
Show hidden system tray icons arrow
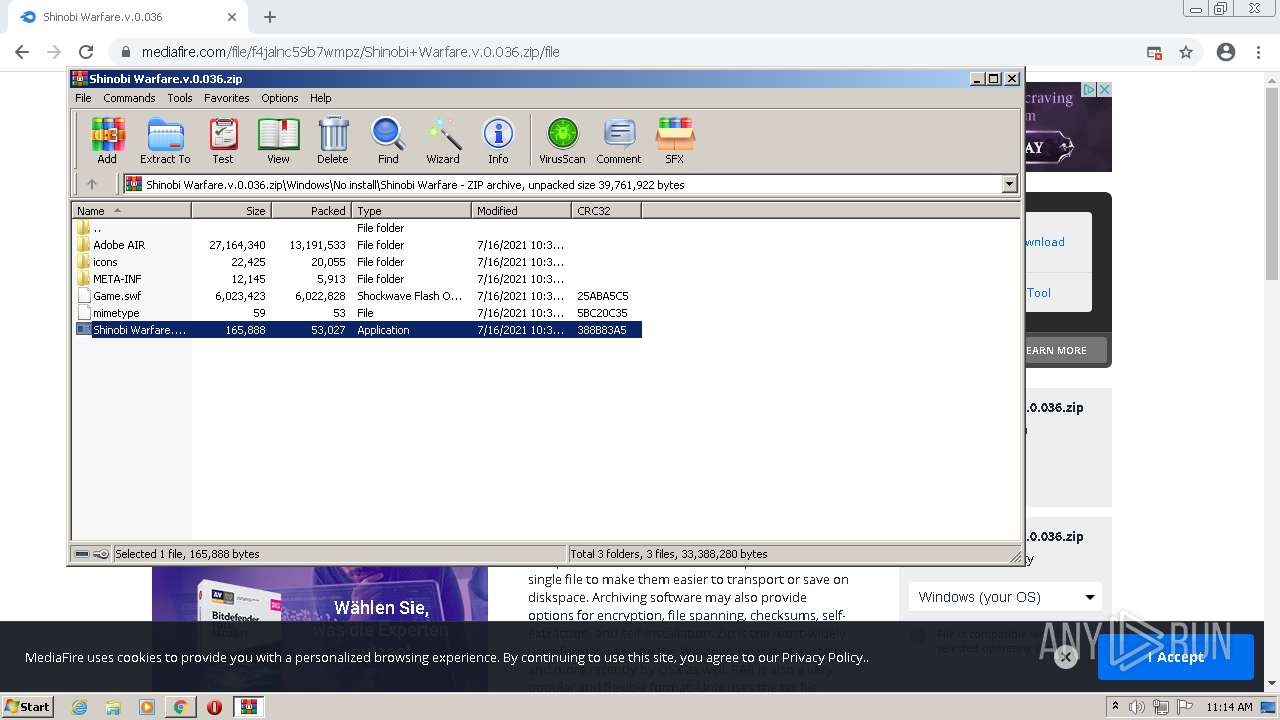click(1116, 706)
